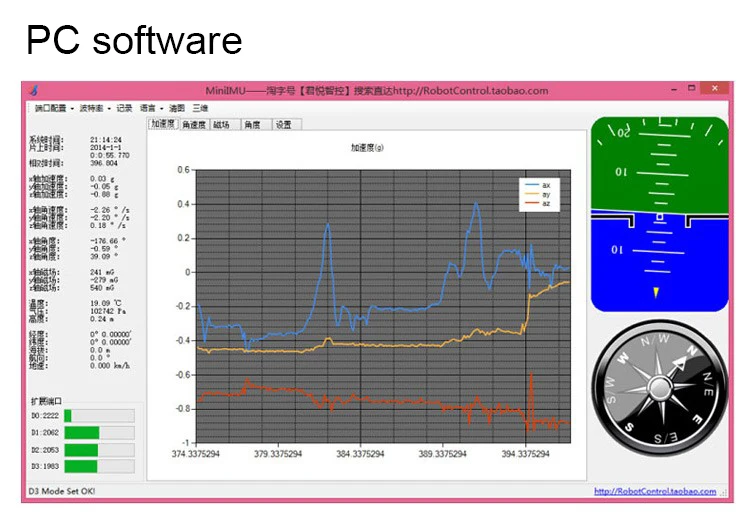This screenshot has width=750, height=525.
Task: Click the D2:2053 extension port bar
Action: coord(99,450)
